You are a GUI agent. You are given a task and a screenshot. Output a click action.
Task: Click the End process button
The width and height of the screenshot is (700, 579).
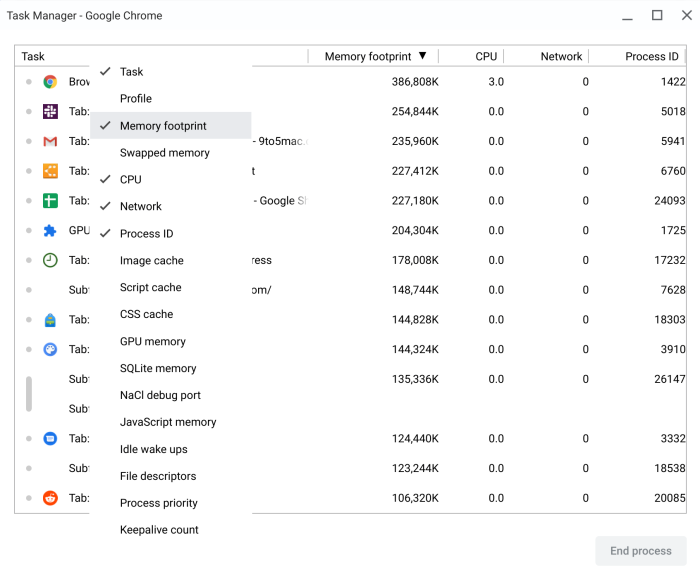pos(640,551)
